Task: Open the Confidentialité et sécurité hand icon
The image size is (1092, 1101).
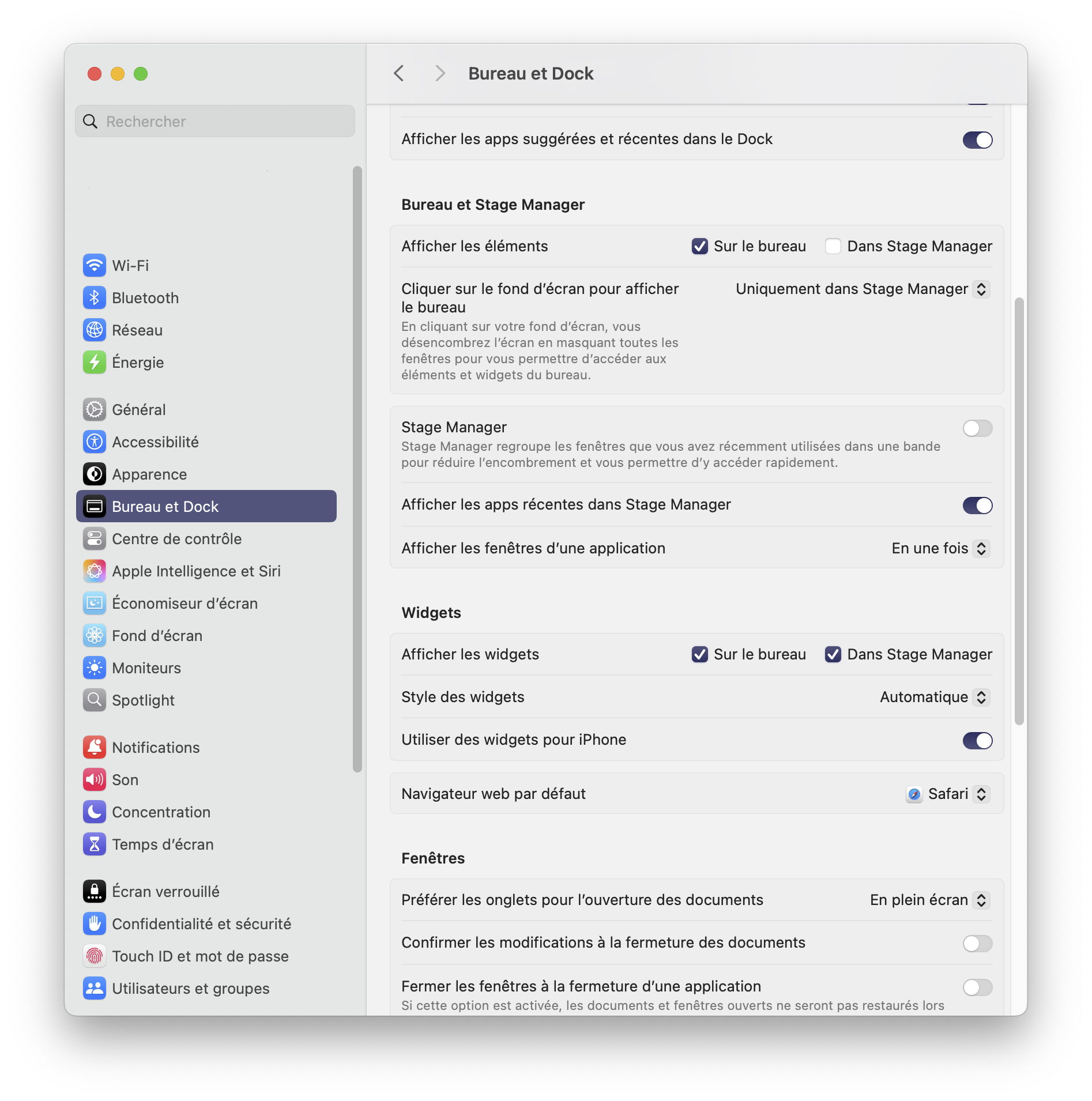Action: coord(95,924)
